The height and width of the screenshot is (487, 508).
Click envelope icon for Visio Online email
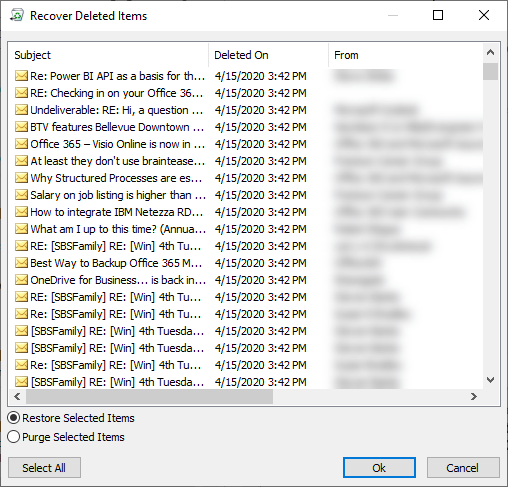point(21,144)
